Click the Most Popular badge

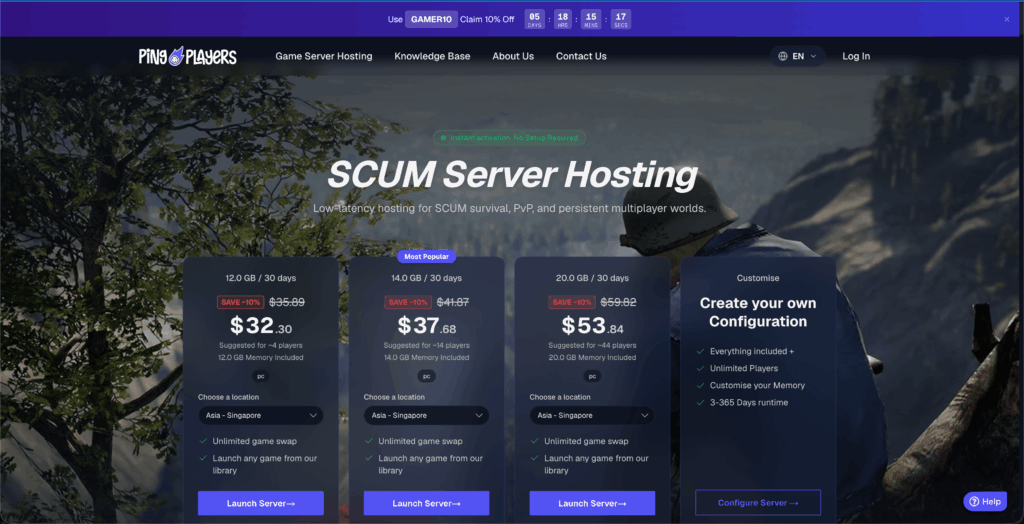coord(426,257)
